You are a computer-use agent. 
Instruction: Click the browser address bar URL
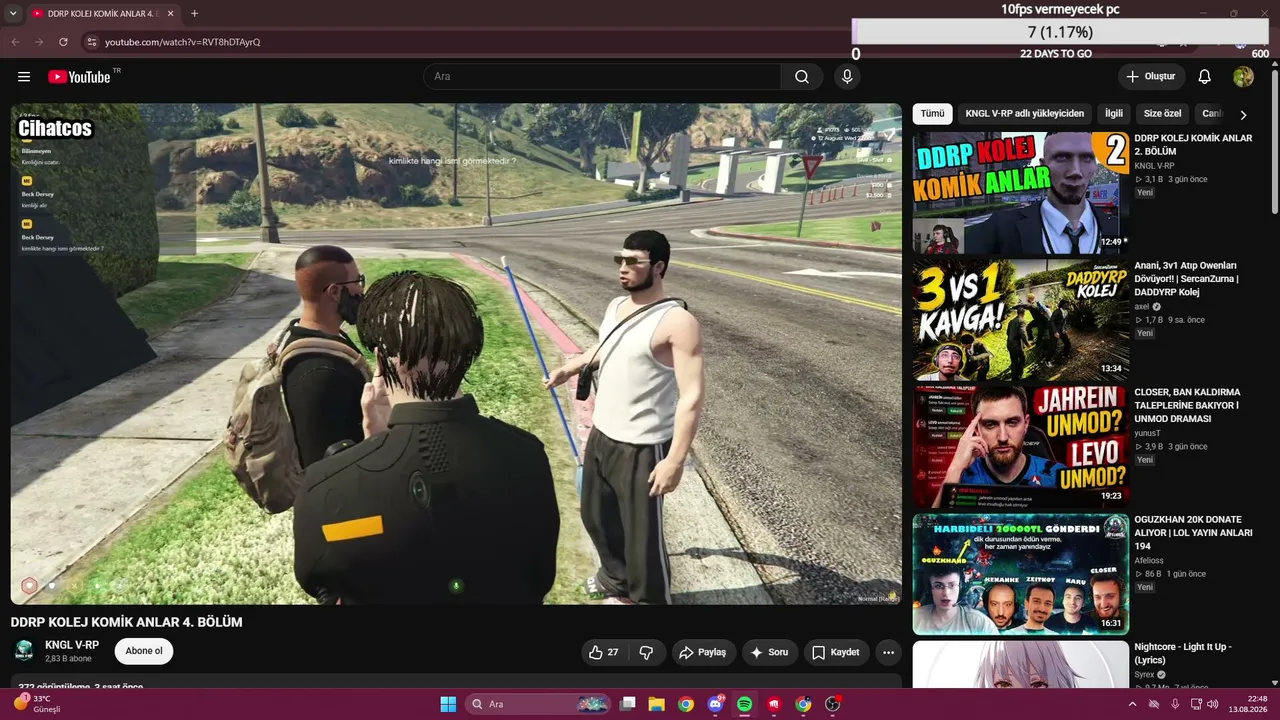tap(182, 42)
